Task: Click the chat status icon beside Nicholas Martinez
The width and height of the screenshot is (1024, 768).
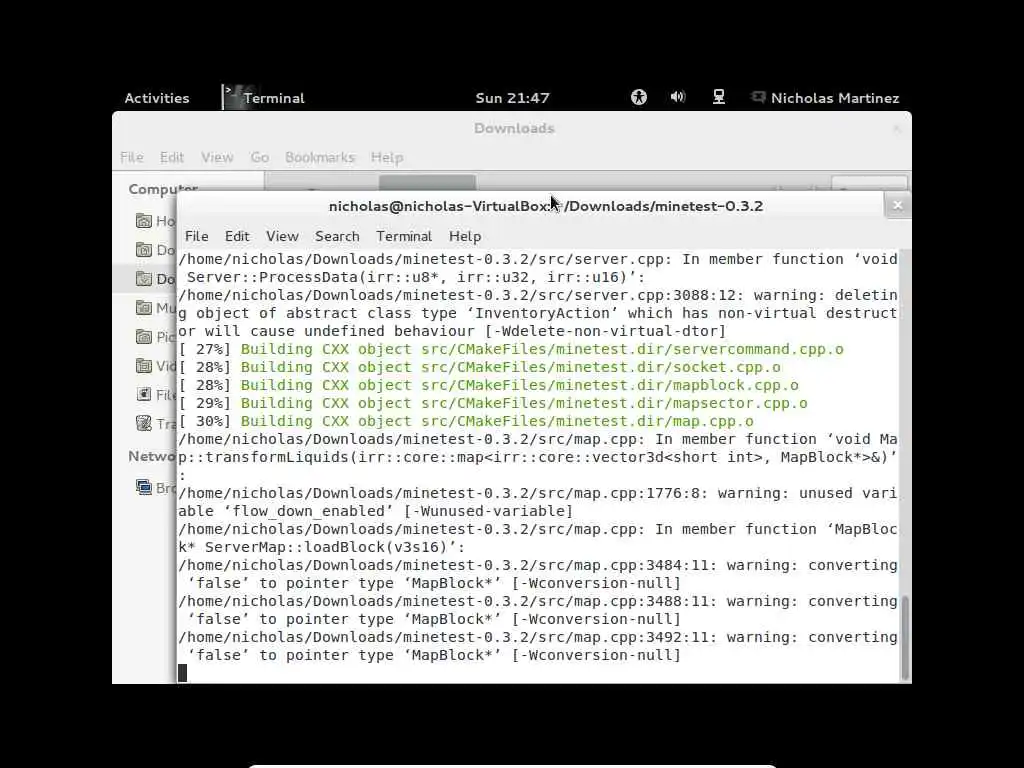Action: (x=758, y=97)
